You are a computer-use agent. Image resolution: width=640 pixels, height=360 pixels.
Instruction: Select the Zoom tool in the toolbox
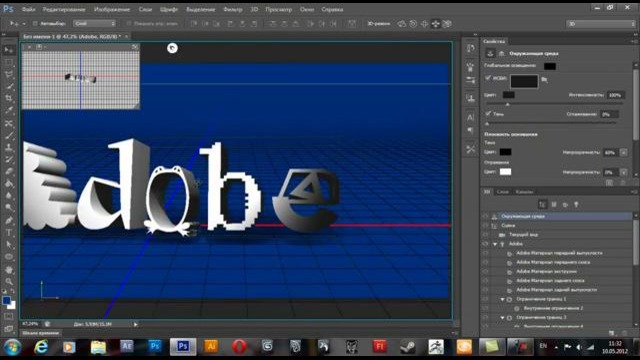[9, 281]
